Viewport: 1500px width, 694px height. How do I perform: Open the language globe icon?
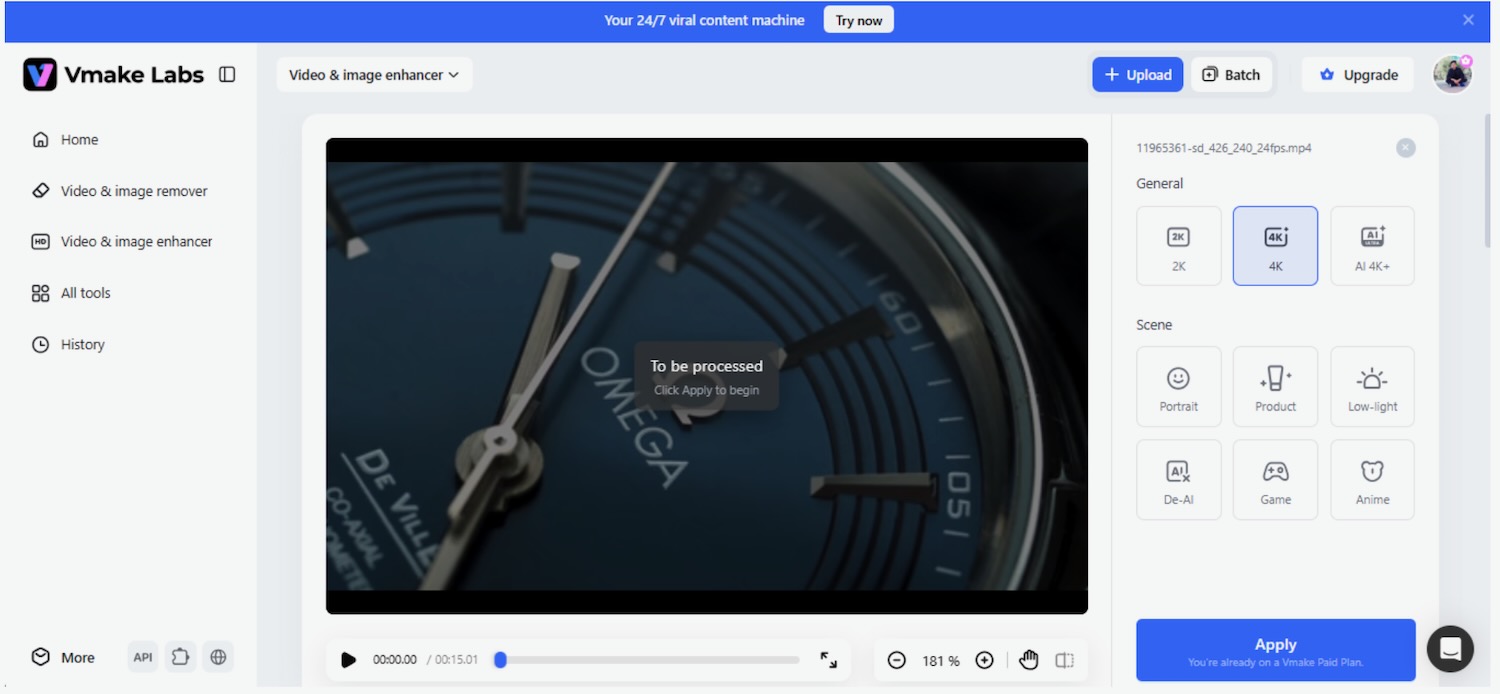coord(218,657)
